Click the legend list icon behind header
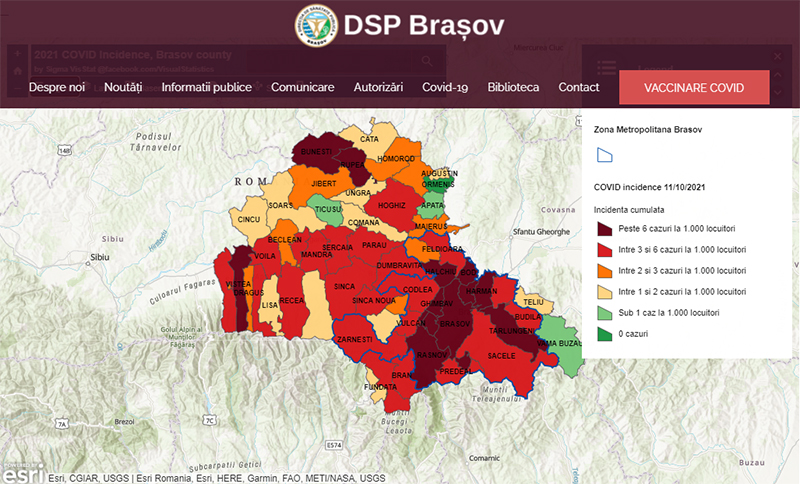 point(606,67)
